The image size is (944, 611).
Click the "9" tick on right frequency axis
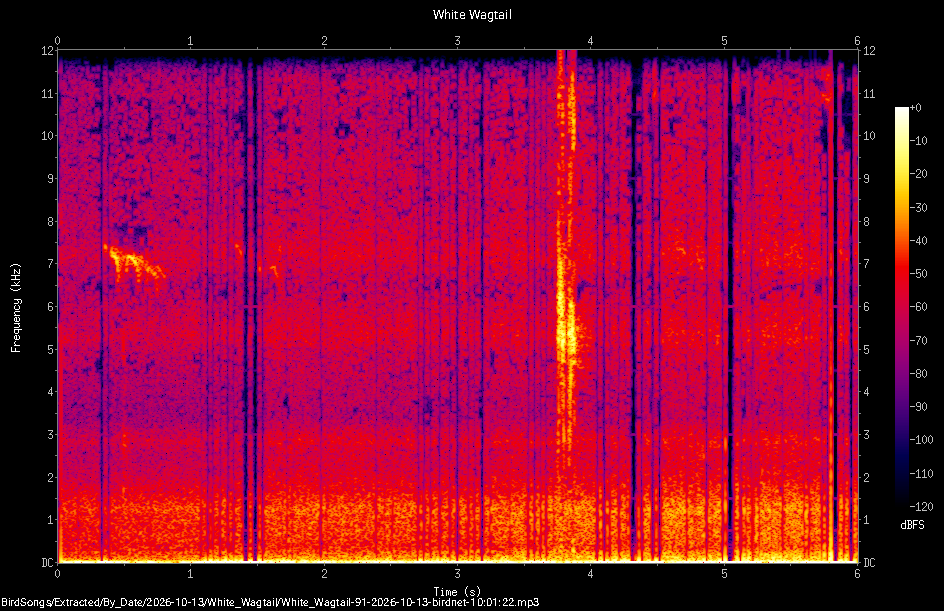click(866, 179)
